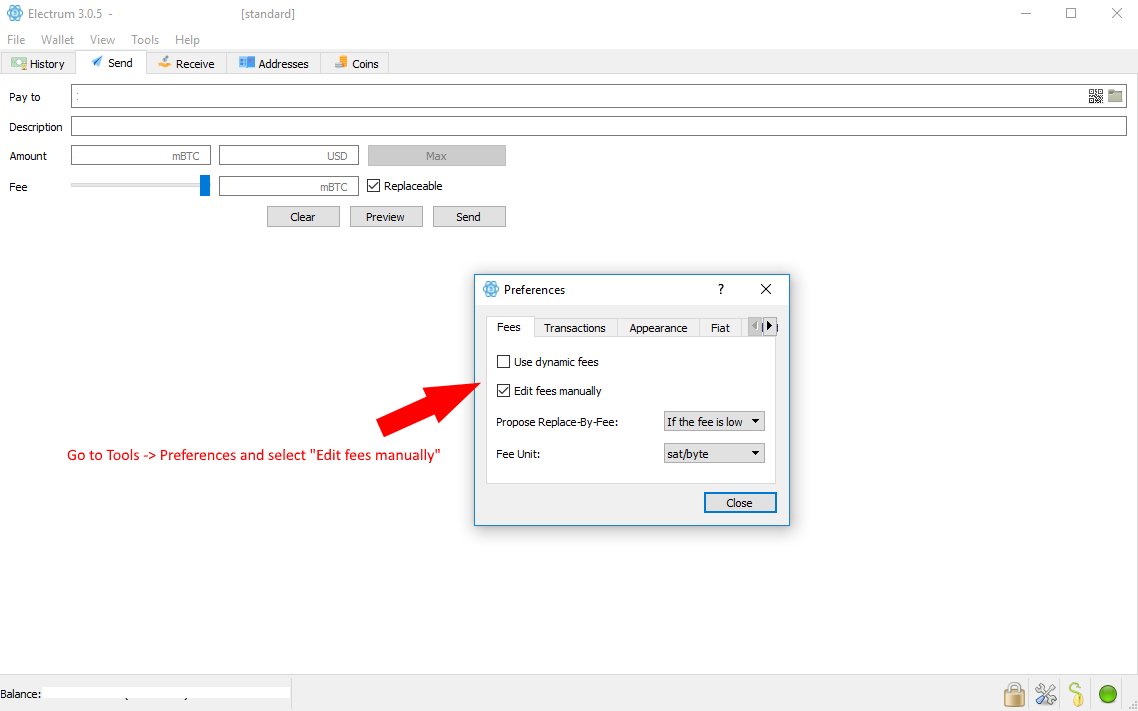Open the Fee Unit sat/byte dropdown

point(713,453)
